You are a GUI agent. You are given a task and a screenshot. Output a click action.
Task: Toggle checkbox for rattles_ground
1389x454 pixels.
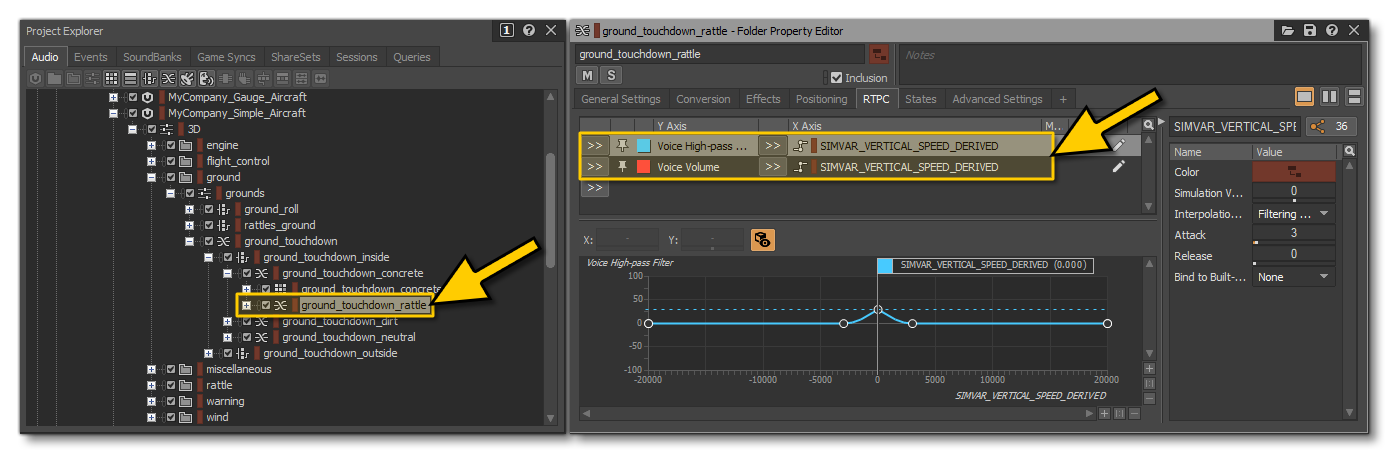pos(208,225)
